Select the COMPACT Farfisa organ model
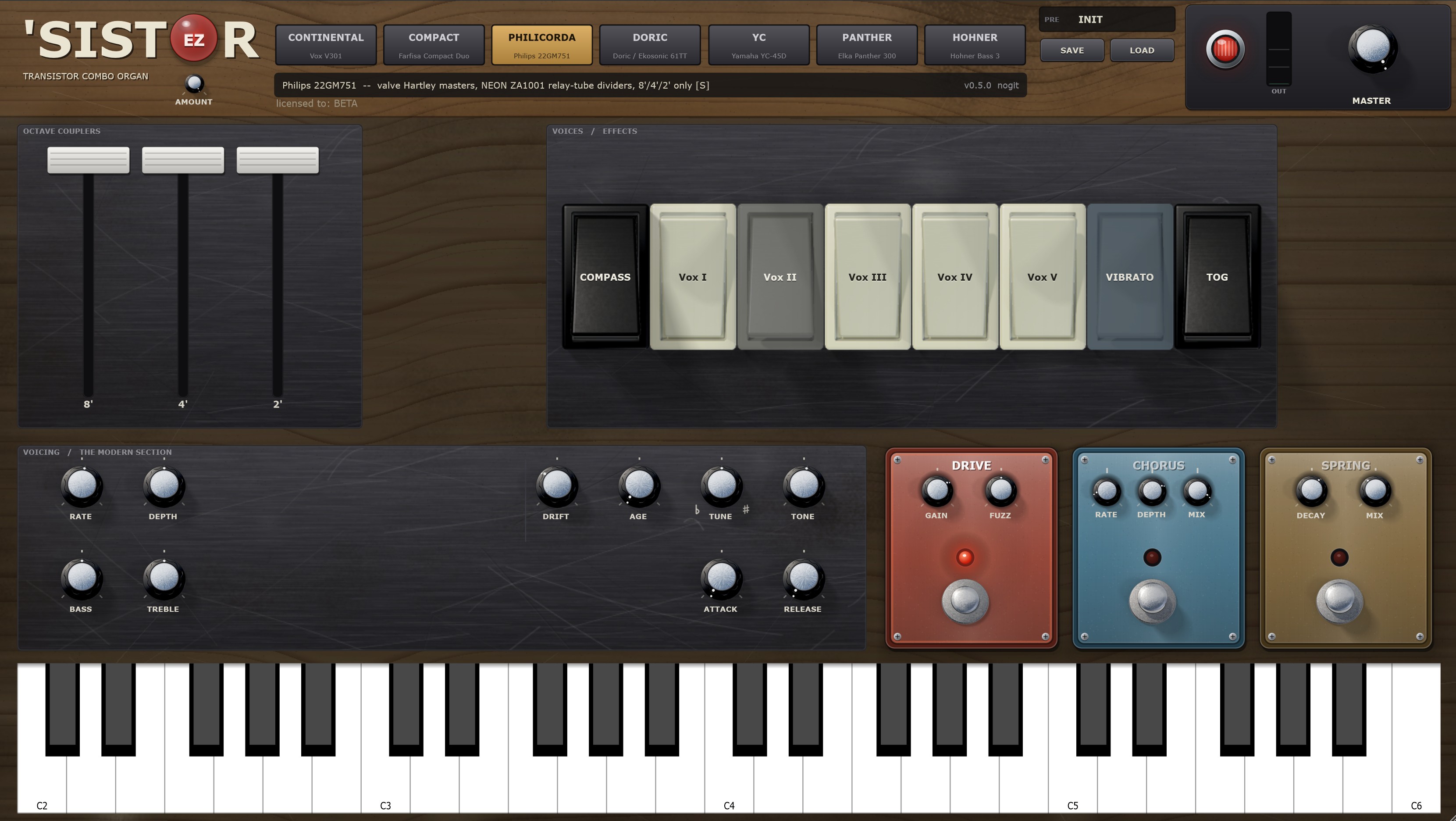The height and width of the screenshot is (821, 1456). [x=434, y=45]
